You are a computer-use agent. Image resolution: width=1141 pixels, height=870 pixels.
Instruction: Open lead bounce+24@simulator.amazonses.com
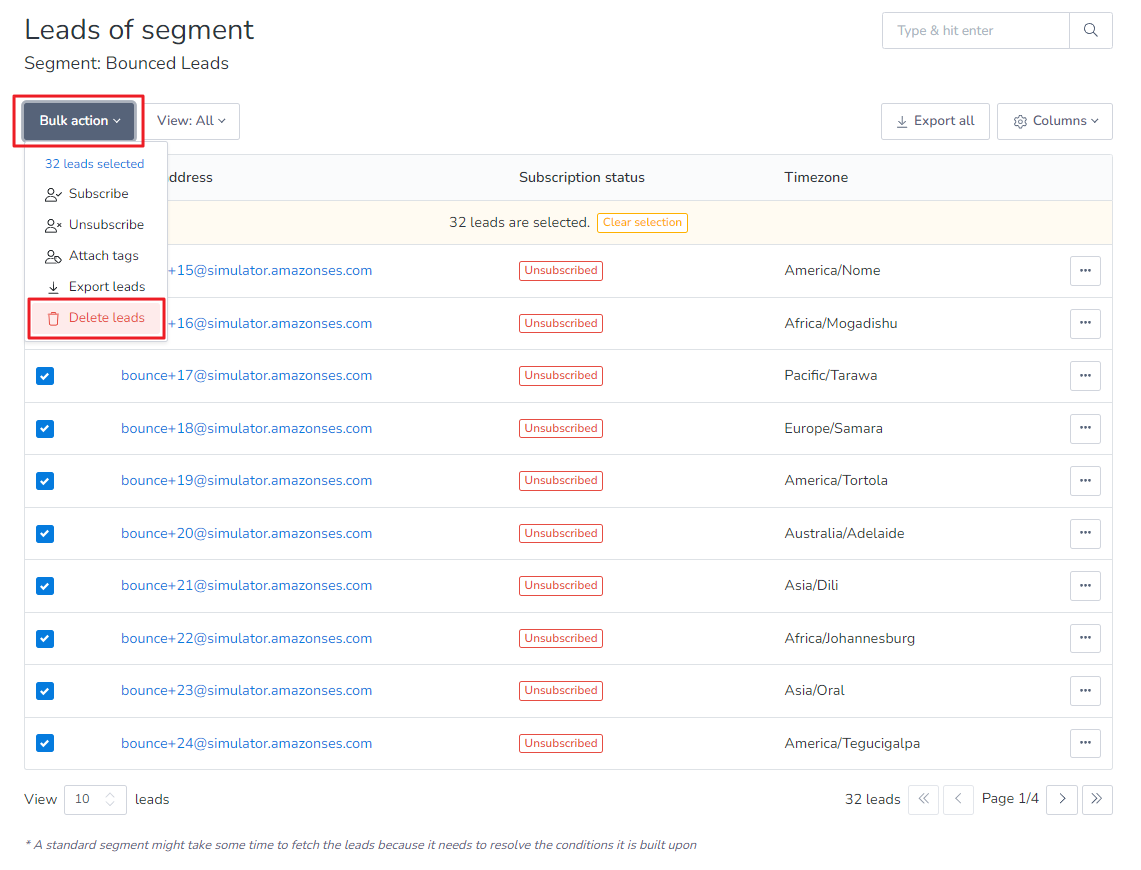pos(246,743)
